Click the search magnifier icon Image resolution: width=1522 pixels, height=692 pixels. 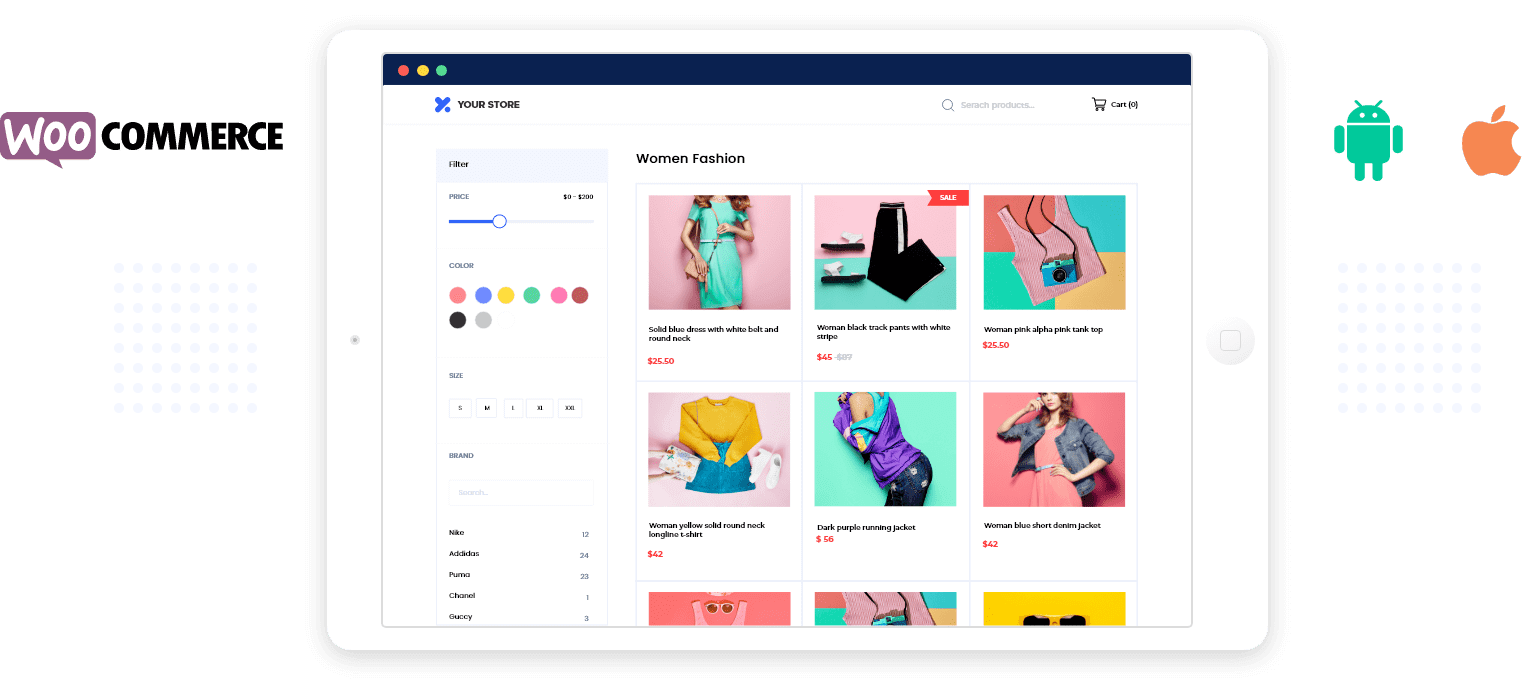click(948, 105)
